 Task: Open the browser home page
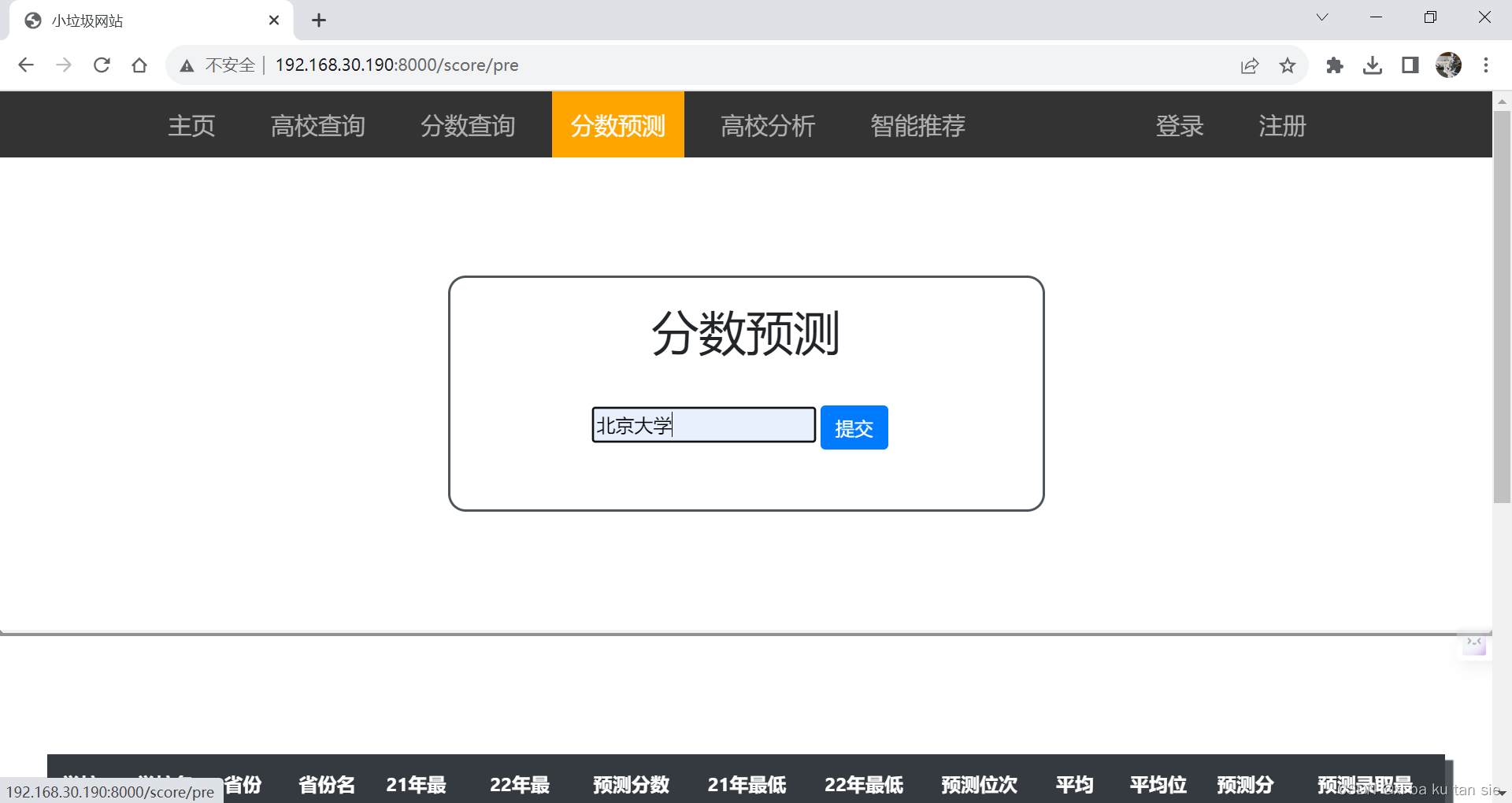139,65
